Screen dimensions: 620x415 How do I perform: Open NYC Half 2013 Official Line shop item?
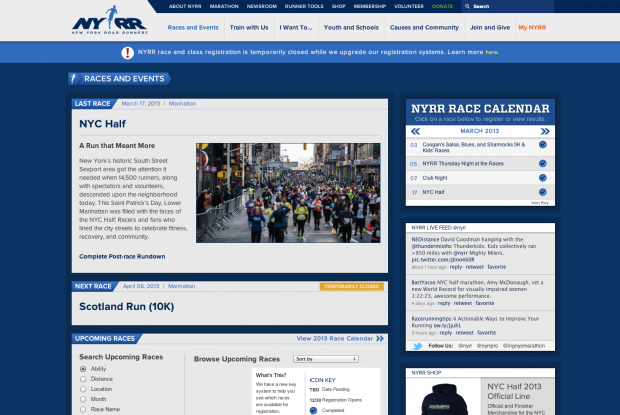pos(514,391)
